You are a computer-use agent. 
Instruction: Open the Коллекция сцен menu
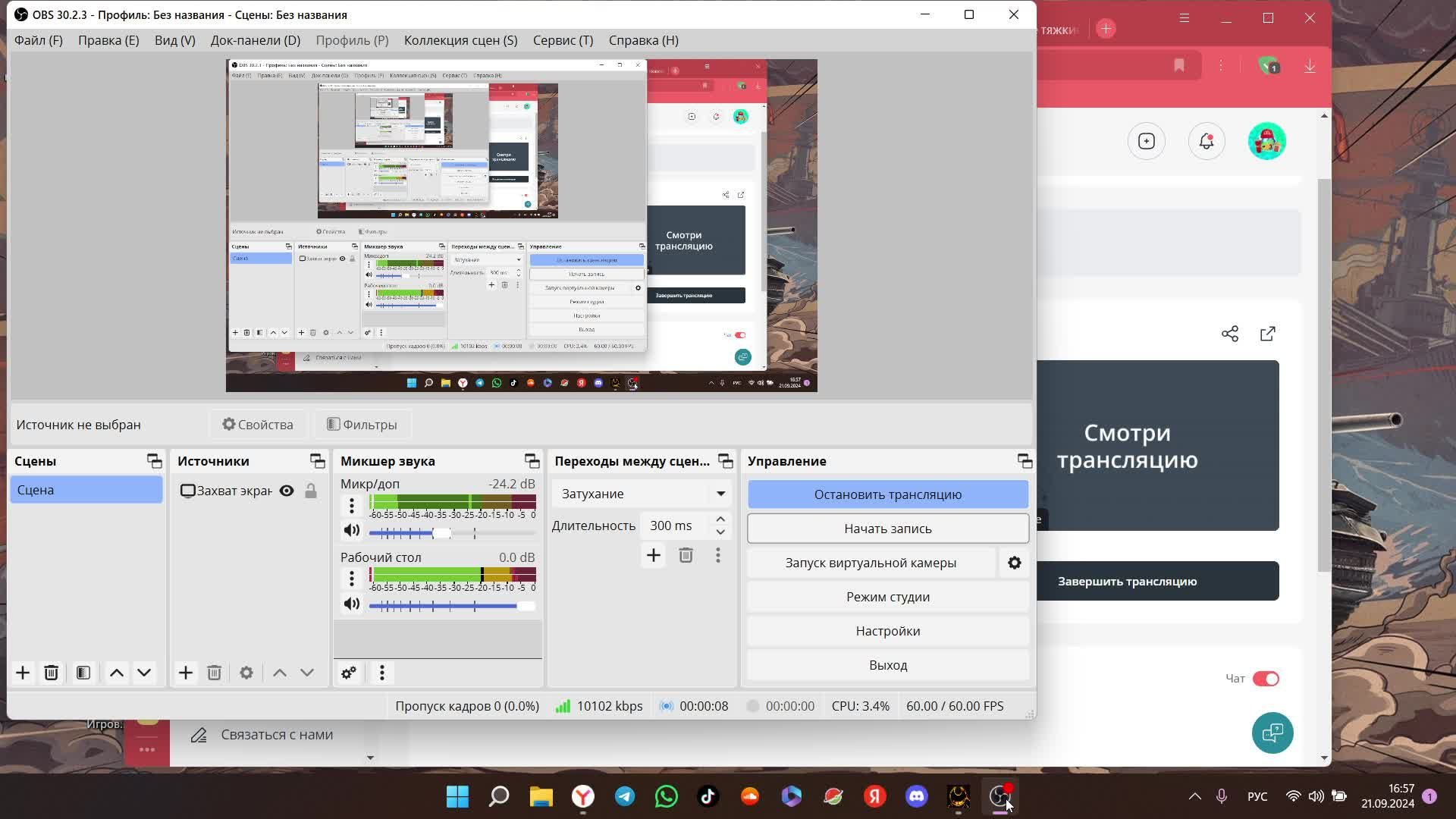pos(460,40)
